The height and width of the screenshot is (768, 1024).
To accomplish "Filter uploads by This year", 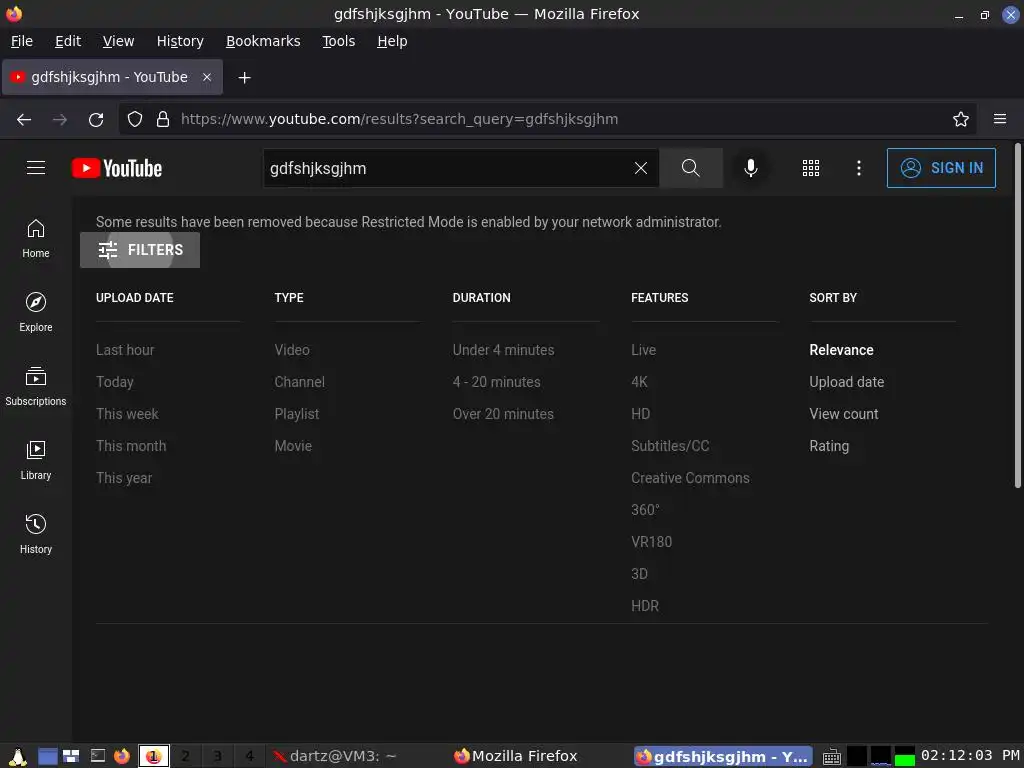I will click(123, 478).
